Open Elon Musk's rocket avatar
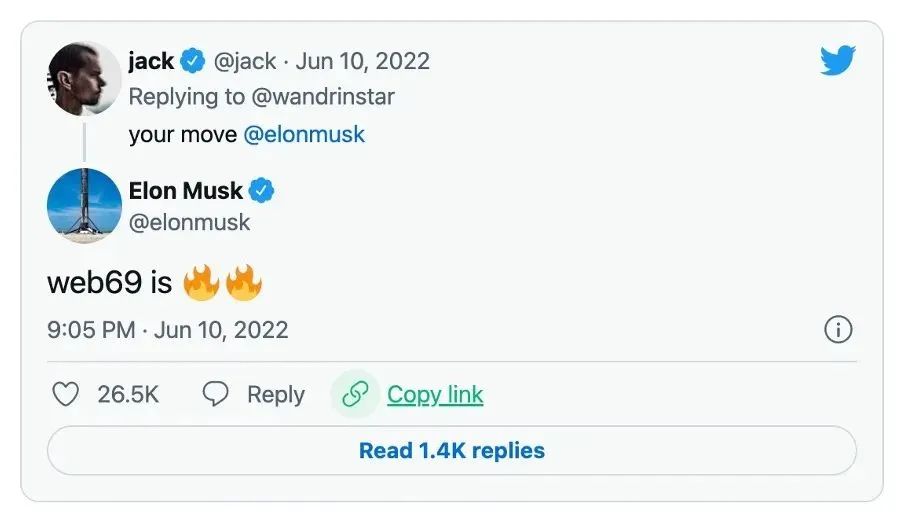The width and height of the screenshot is (908, 520). 84,205
